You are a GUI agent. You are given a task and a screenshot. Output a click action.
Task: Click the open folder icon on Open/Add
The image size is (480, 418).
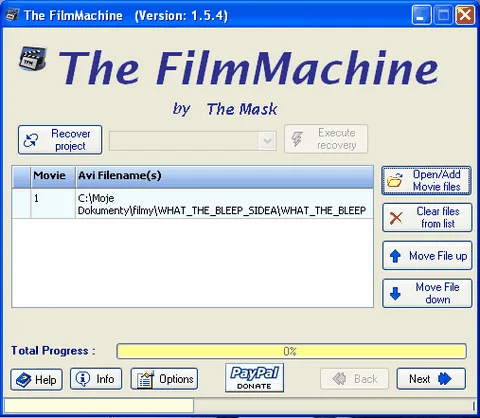click(395, 180)
